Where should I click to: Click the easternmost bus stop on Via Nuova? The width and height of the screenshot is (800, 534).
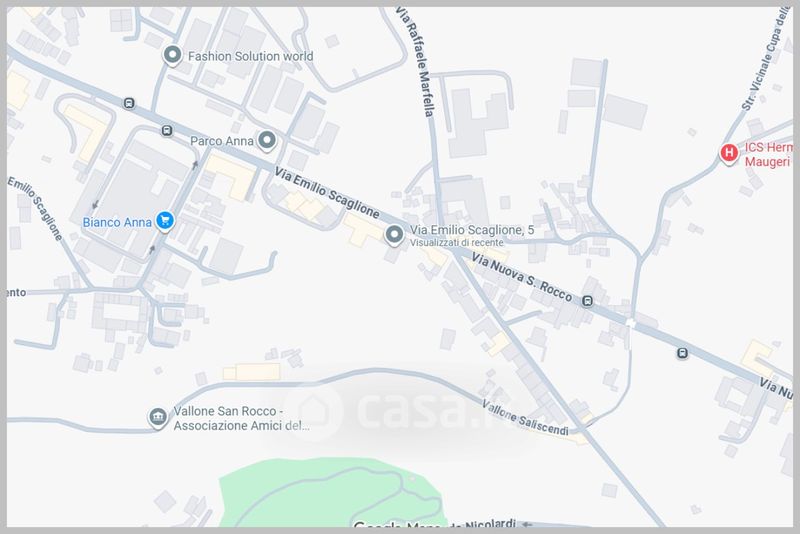(682, 353)
